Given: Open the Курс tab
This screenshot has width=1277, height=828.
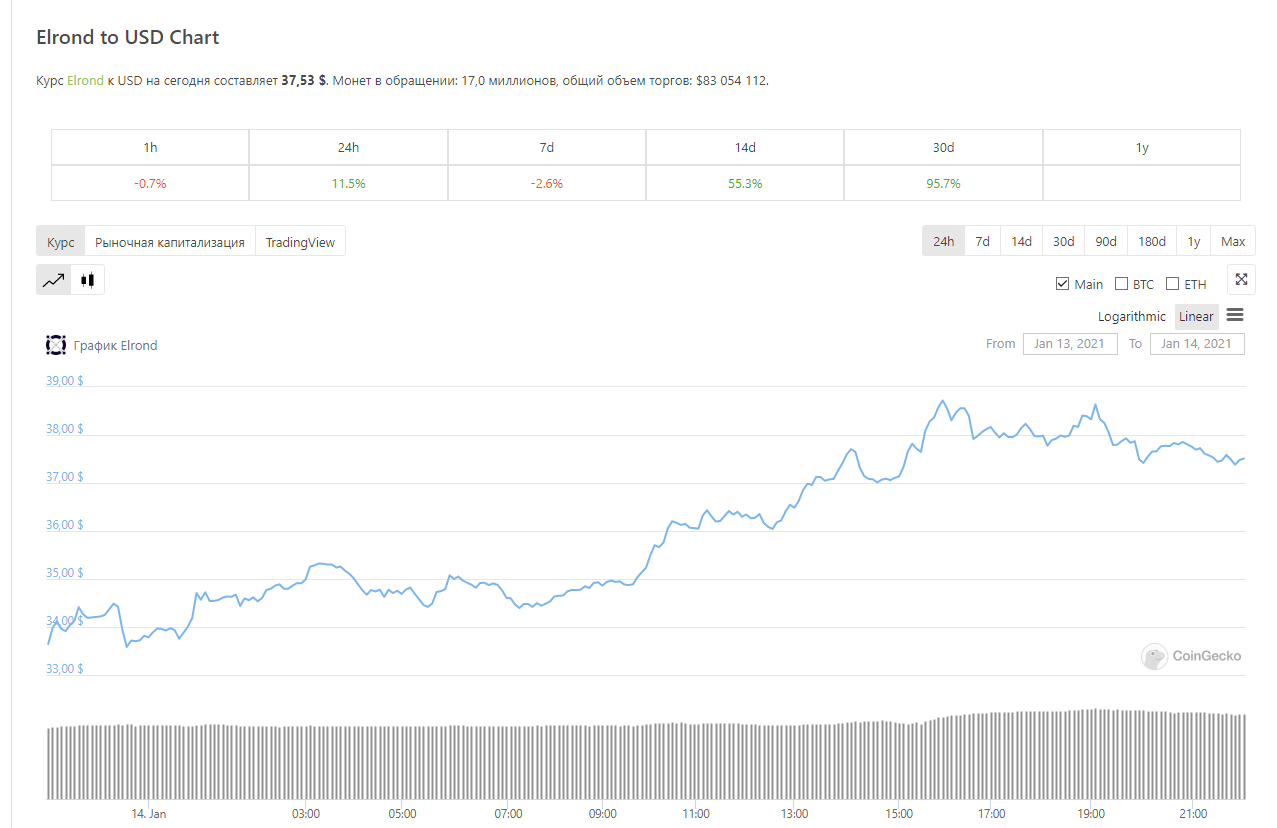Looking at the screenshot, I should click(61, 242).
